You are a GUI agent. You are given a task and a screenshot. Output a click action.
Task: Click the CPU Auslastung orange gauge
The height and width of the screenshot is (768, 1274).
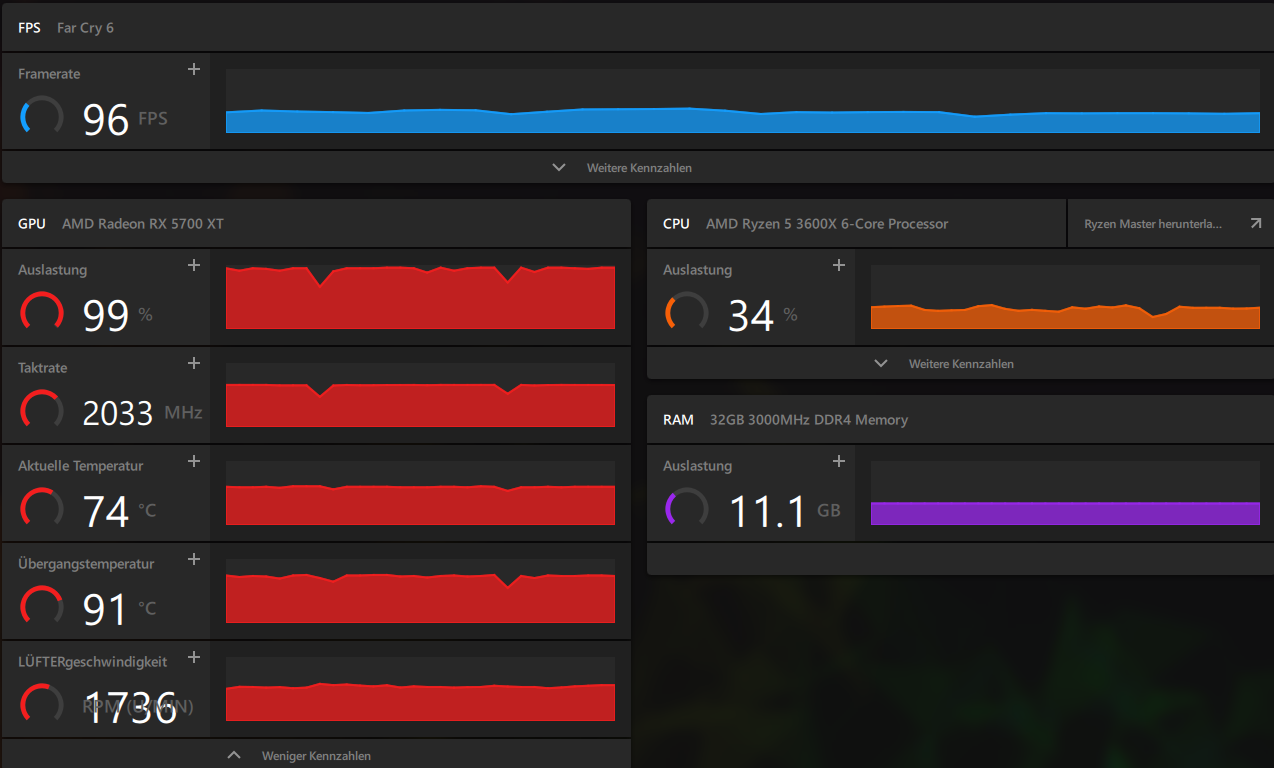[x=687, y=313]
